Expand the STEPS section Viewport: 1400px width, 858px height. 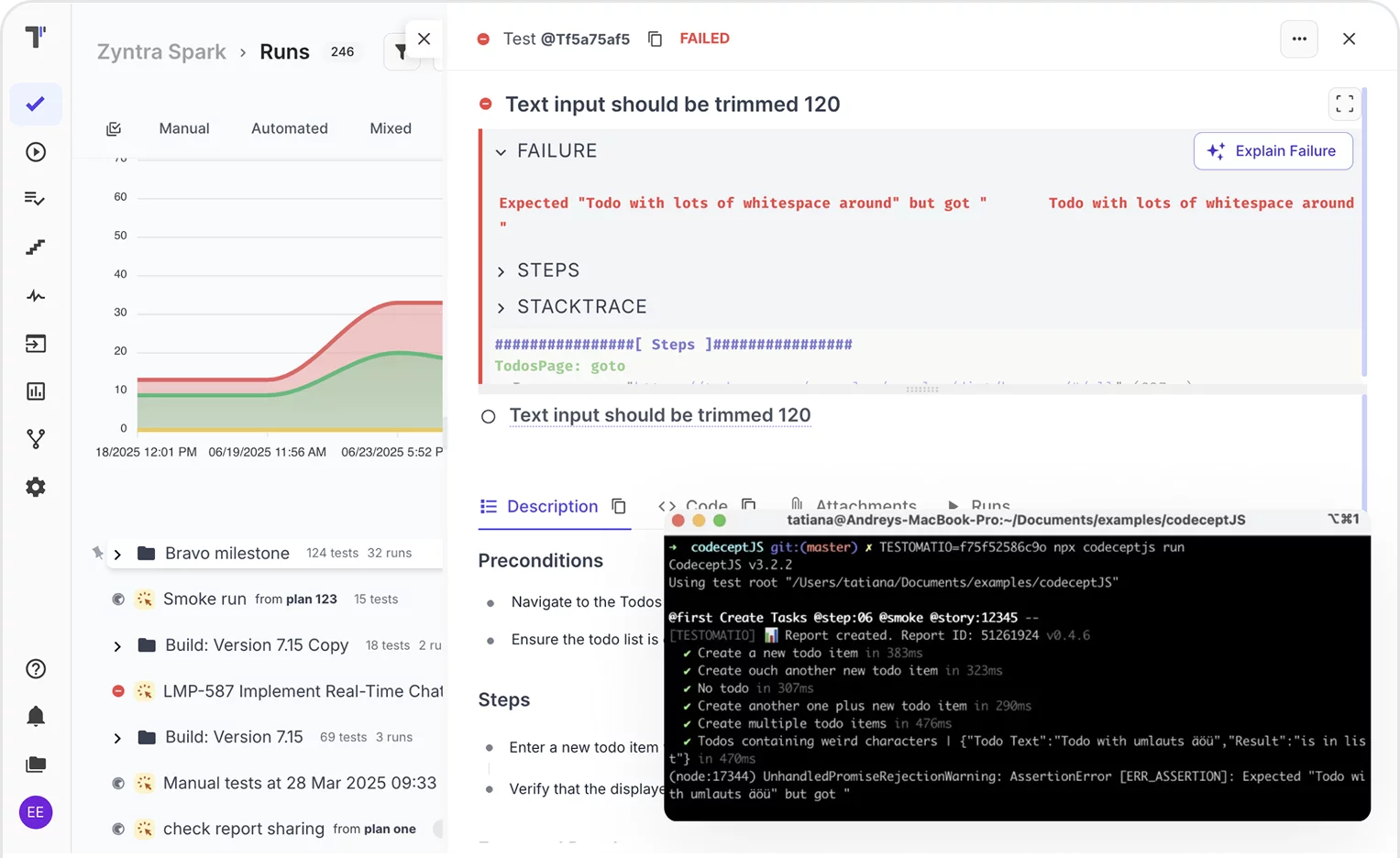[x=501, y=271]
